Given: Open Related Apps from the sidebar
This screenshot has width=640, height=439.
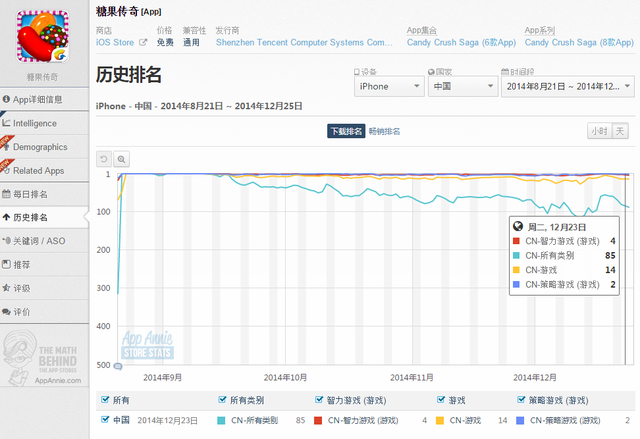Looking at the screenshot, I should point(44,171).
